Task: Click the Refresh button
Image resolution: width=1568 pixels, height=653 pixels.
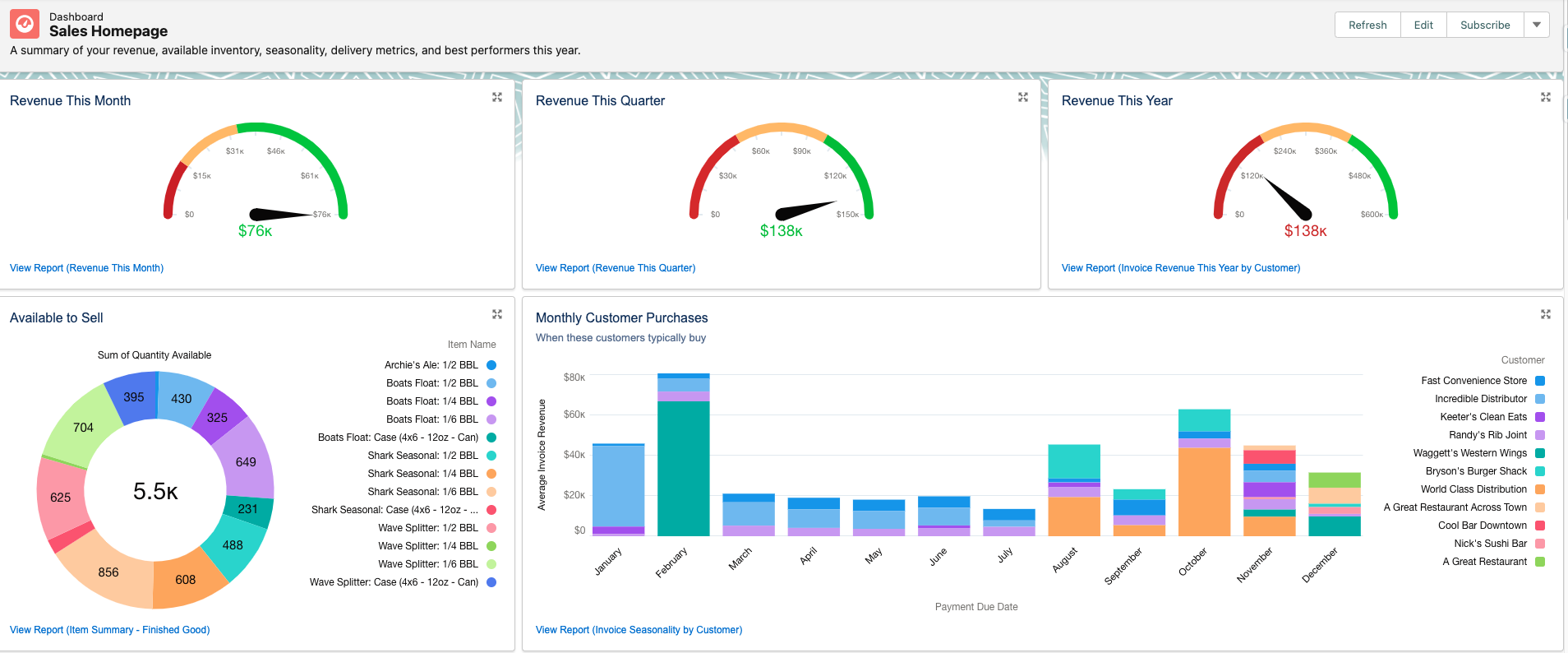Action: point(1367,25)
